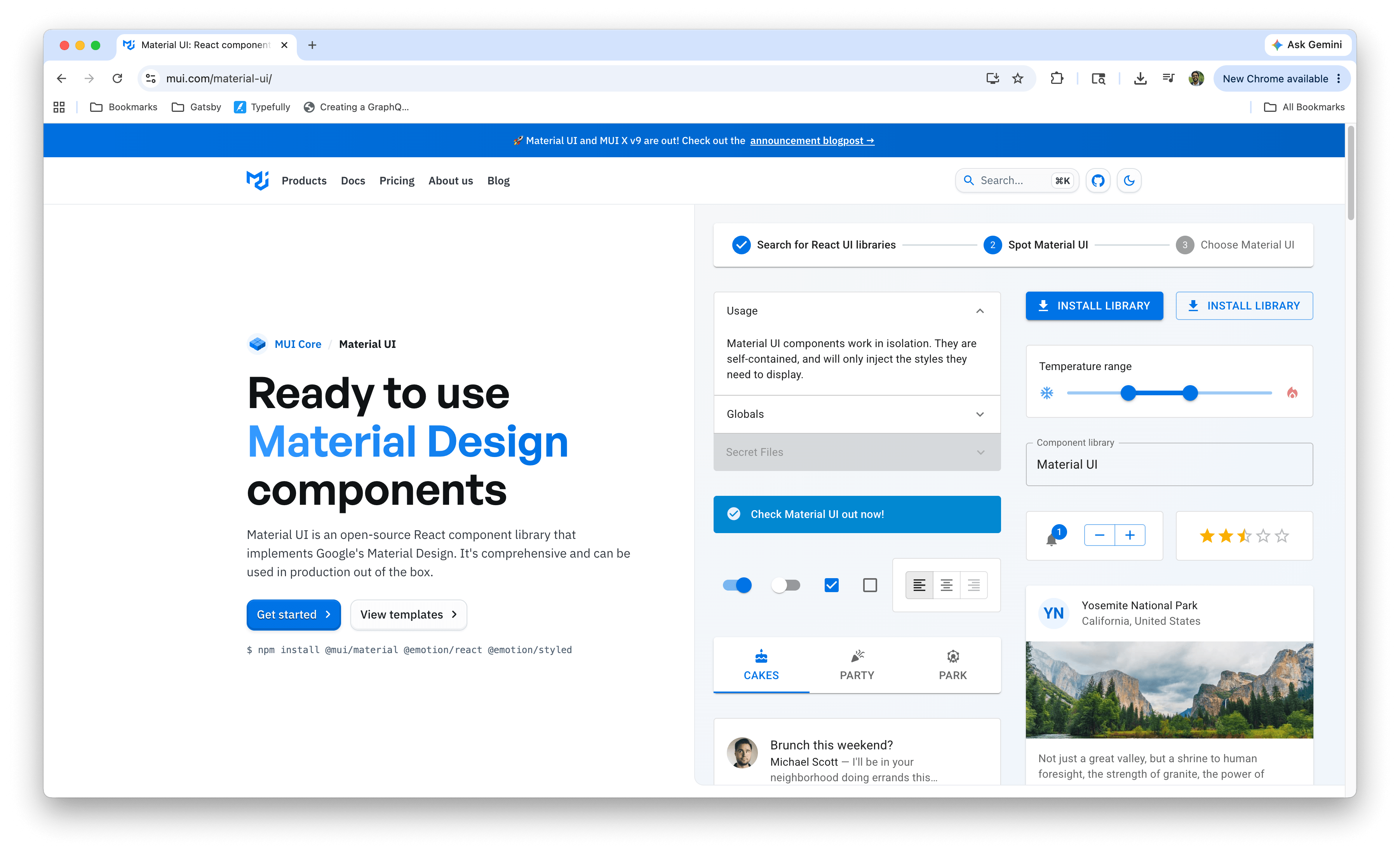Click the Yosemite valley photo

tap(1169, 690)
